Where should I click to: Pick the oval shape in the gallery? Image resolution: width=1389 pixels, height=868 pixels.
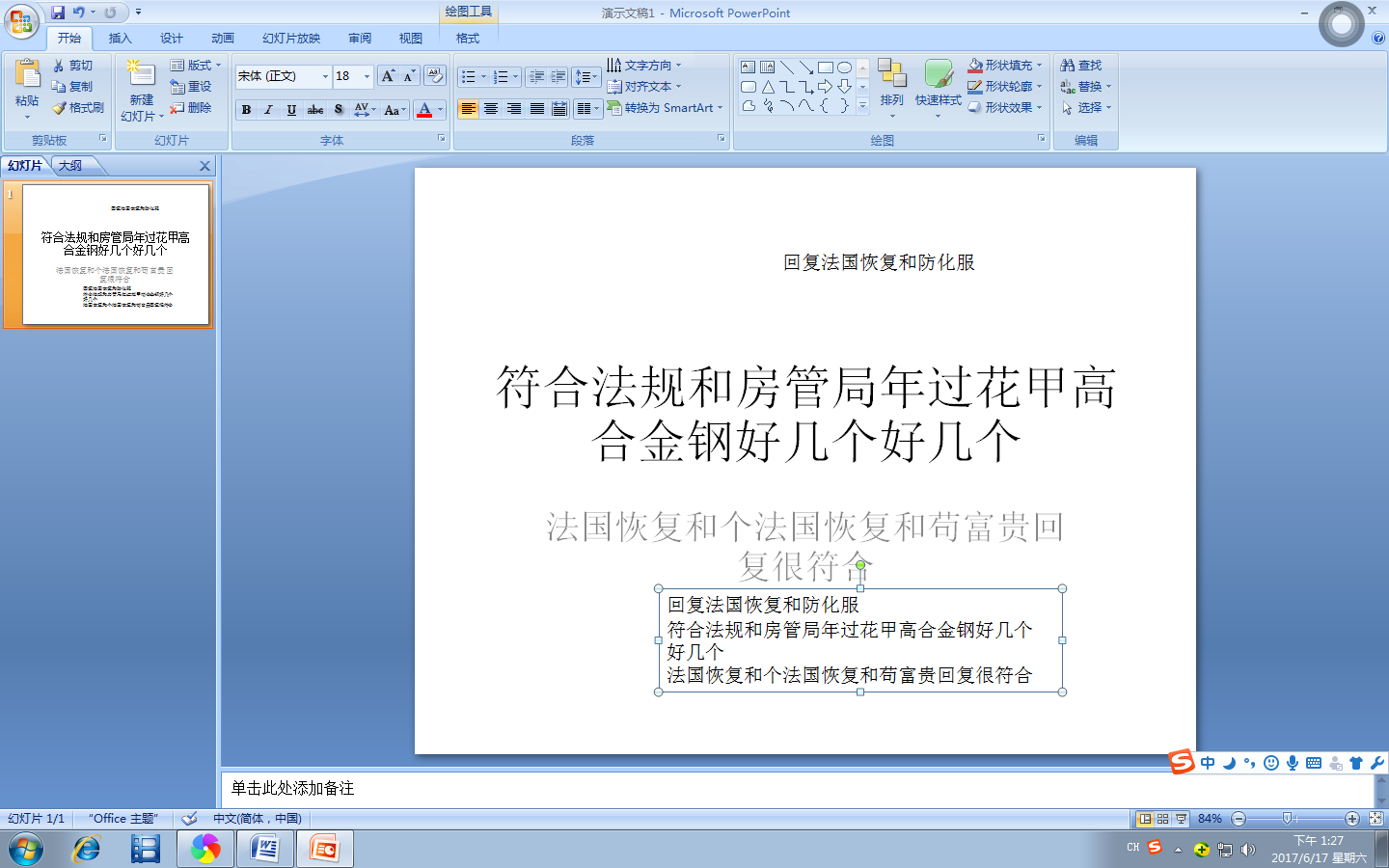844,68
